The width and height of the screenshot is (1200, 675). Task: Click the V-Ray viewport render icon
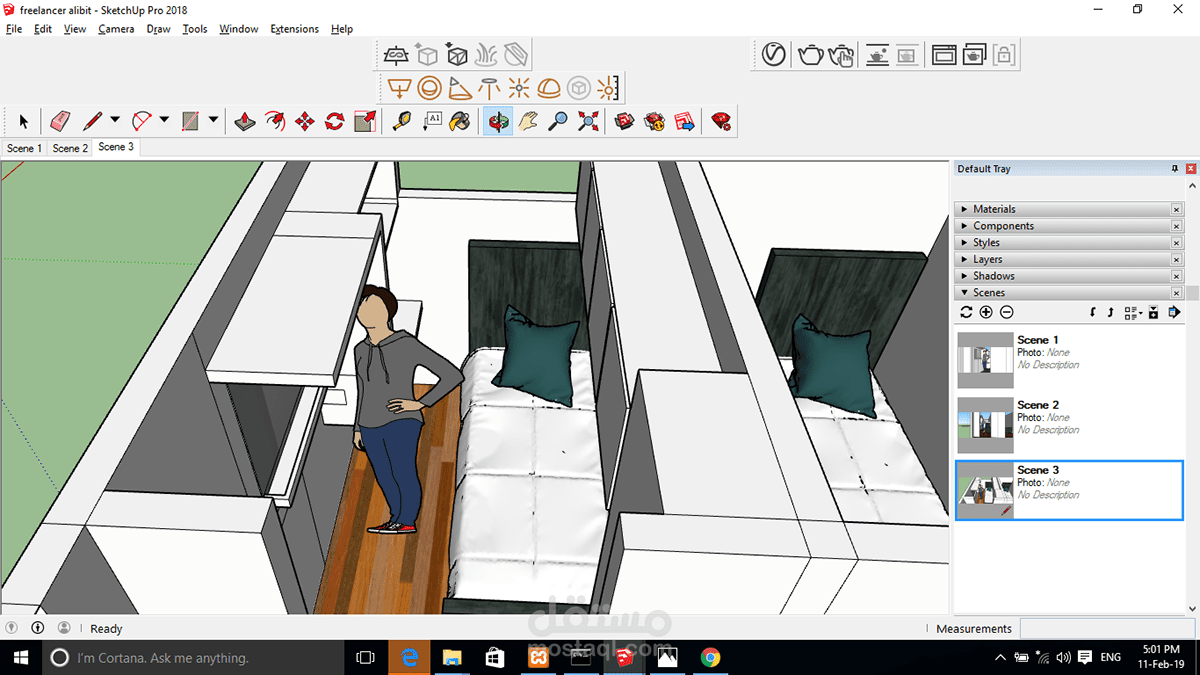[878, 54]
